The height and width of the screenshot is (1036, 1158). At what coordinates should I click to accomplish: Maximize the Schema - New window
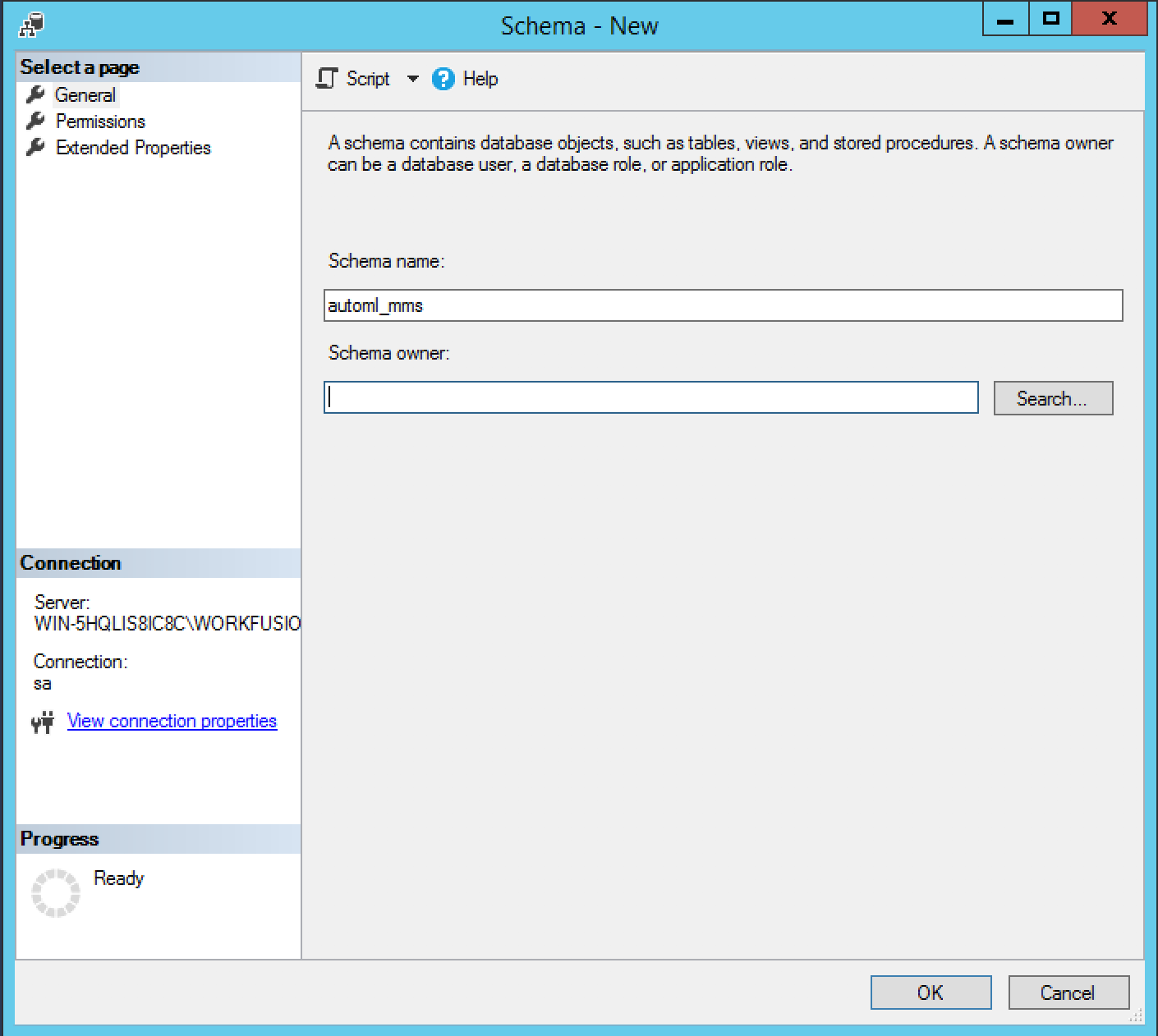click(x=1050, y=19)
